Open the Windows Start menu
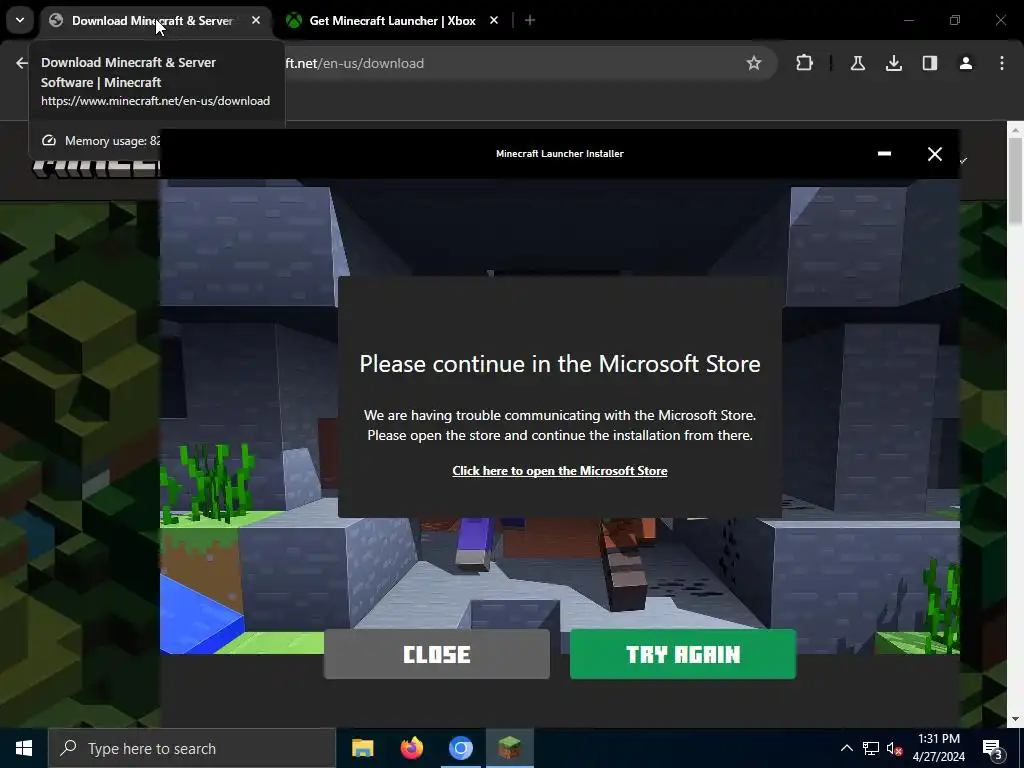Image resolution: width=1024 pixels, height=768 pixels. coord(24,748)
